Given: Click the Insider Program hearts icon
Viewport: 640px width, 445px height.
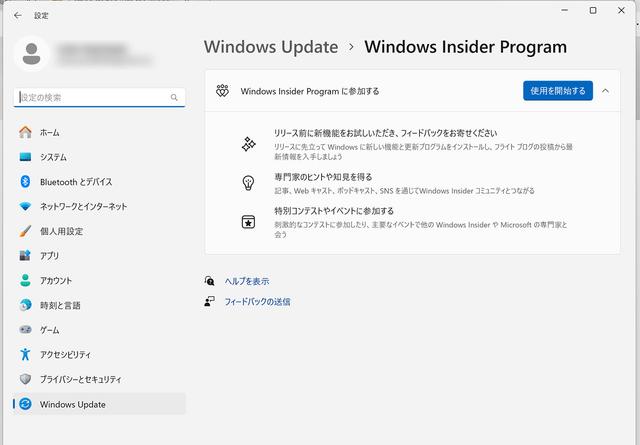Looking at the screenshot, I should click(222, 91).
